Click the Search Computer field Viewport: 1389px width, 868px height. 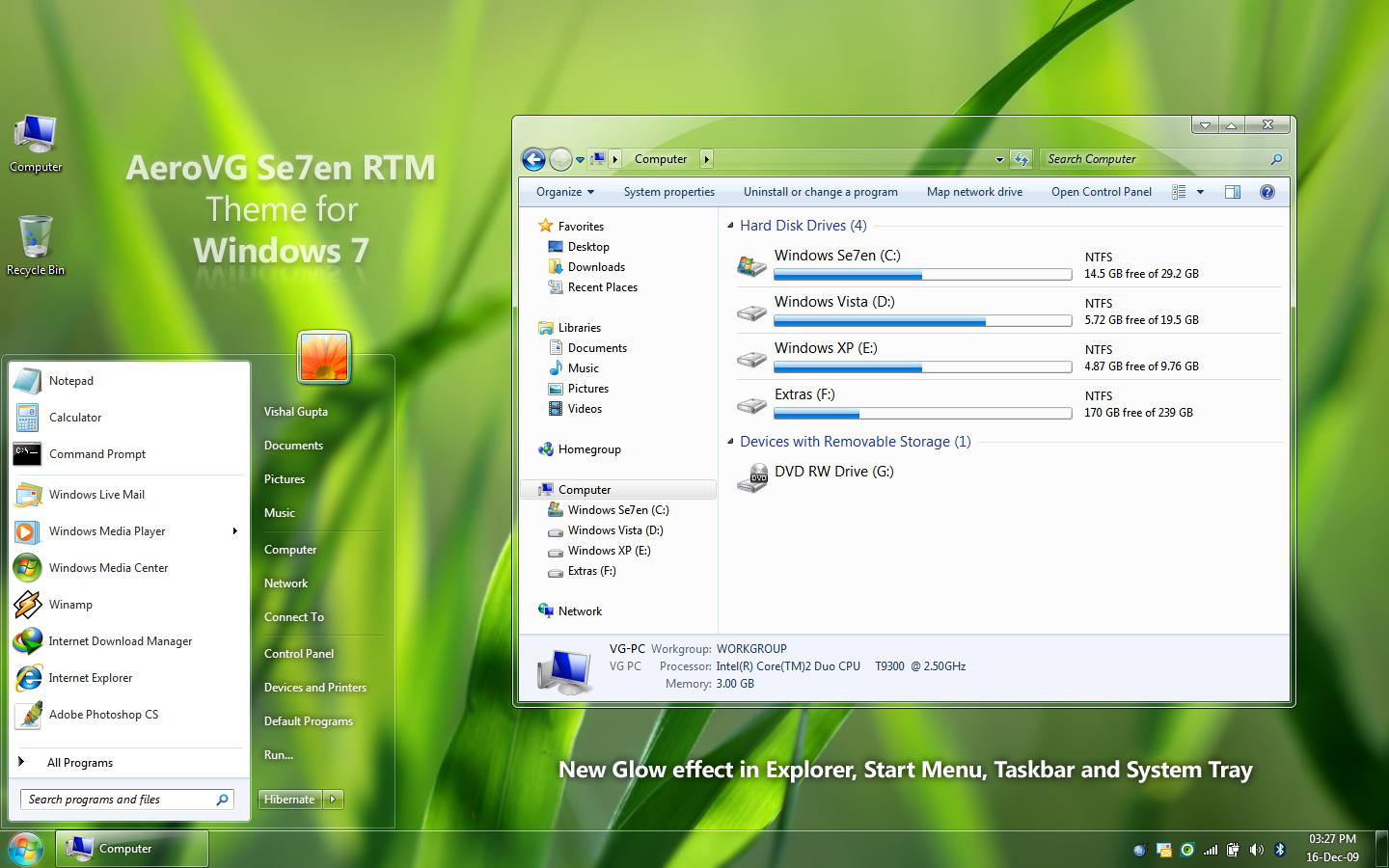pyautogui.click(x=1165, y=159)
